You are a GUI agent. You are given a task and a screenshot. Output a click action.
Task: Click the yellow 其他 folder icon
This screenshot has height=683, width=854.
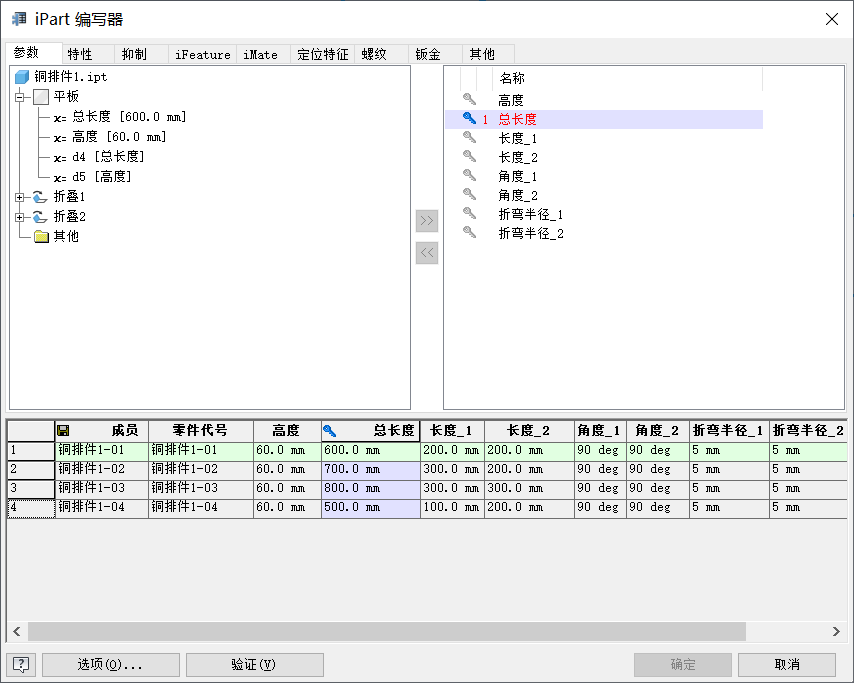click(x=41, y=236)
